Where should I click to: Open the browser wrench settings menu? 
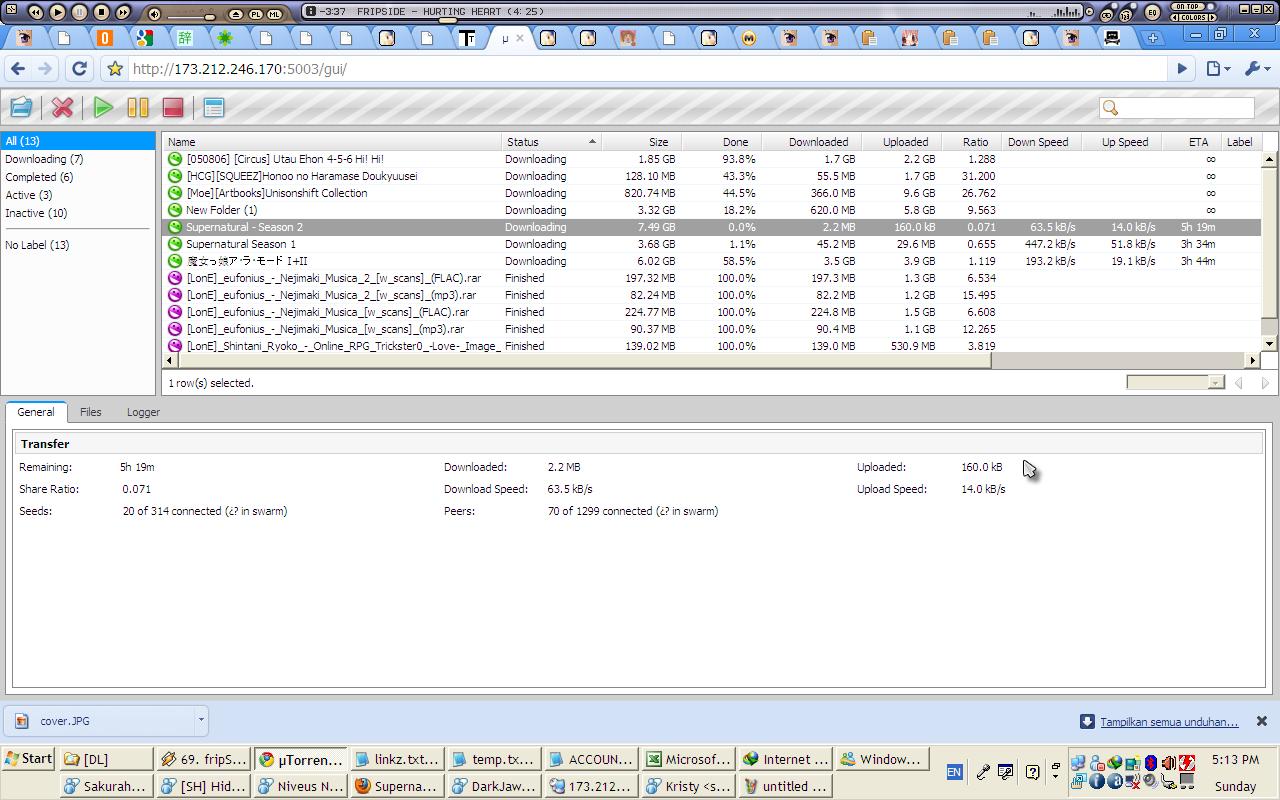1256,69
